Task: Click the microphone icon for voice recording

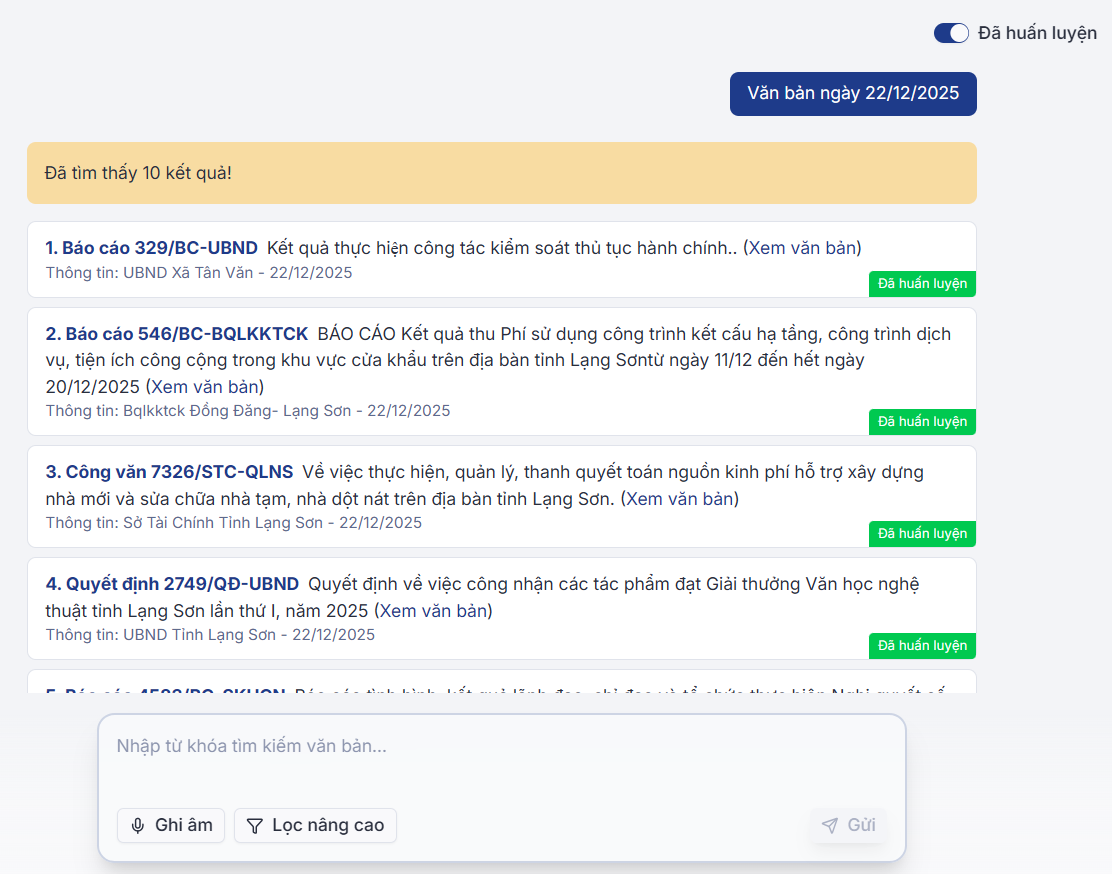Action: 138,826
